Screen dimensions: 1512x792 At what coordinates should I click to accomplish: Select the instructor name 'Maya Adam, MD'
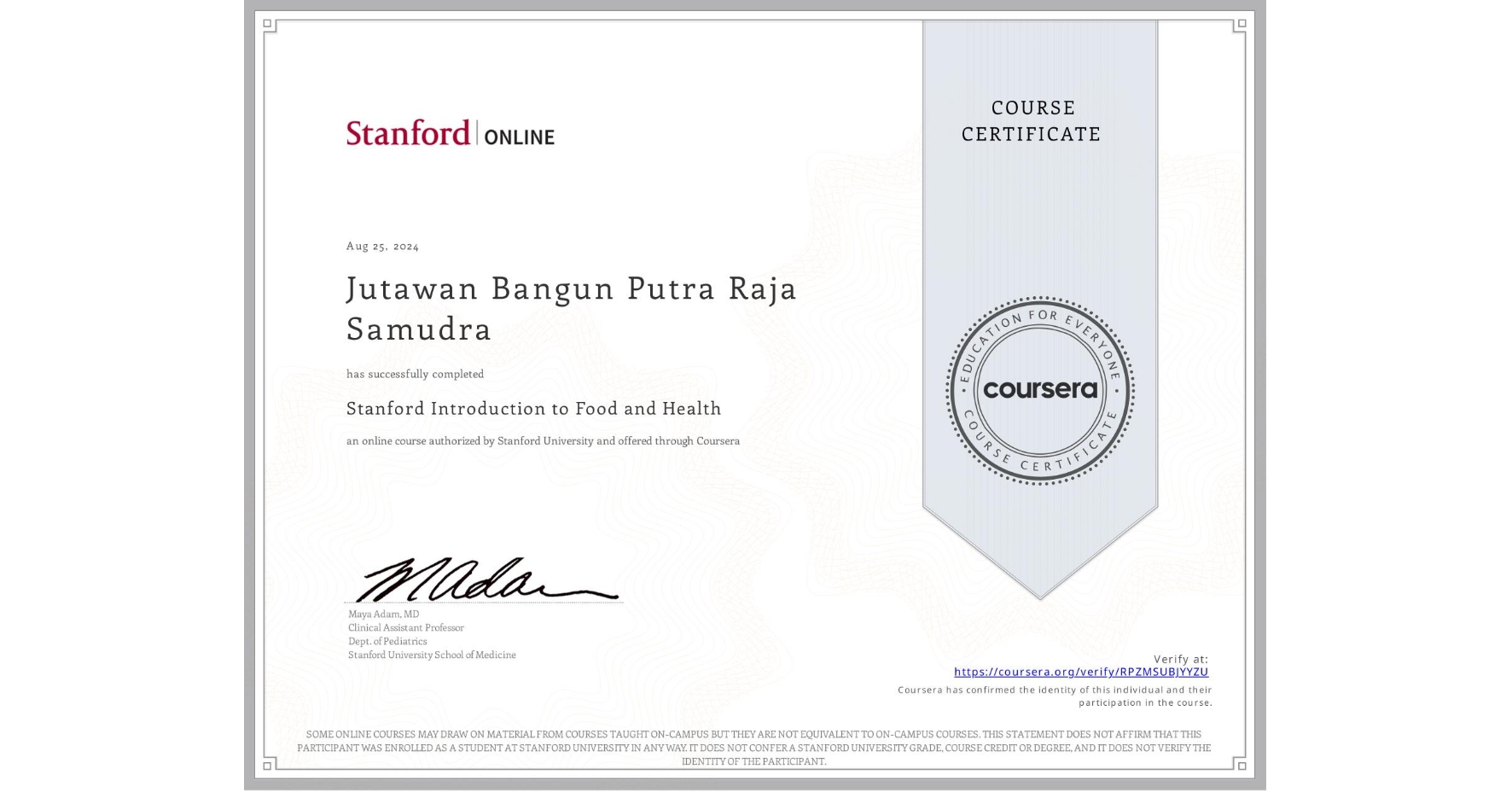(x=383, y=614)
